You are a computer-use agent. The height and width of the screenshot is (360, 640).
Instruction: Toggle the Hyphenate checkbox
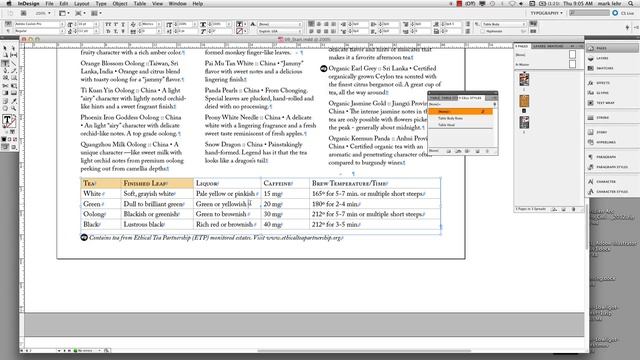482,31
